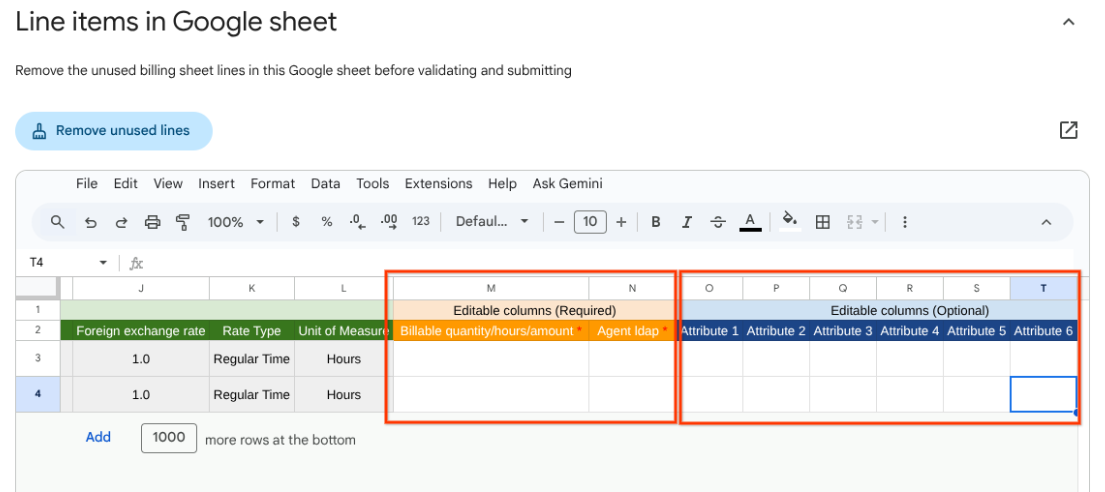1105x492 pixels.
Task: Increase decimal places
Action: 389,222
